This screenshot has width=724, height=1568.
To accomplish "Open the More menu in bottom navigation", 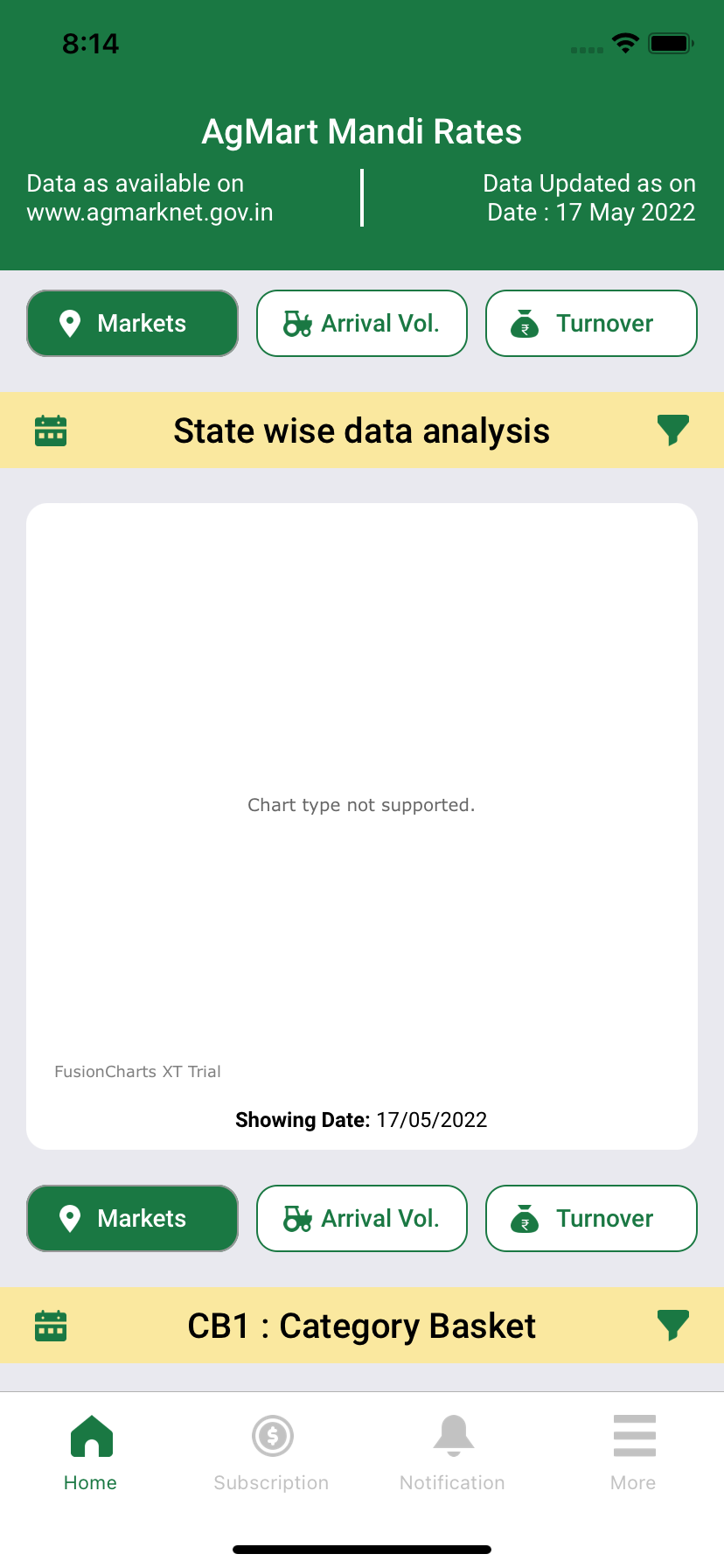I will (633, 1448).
